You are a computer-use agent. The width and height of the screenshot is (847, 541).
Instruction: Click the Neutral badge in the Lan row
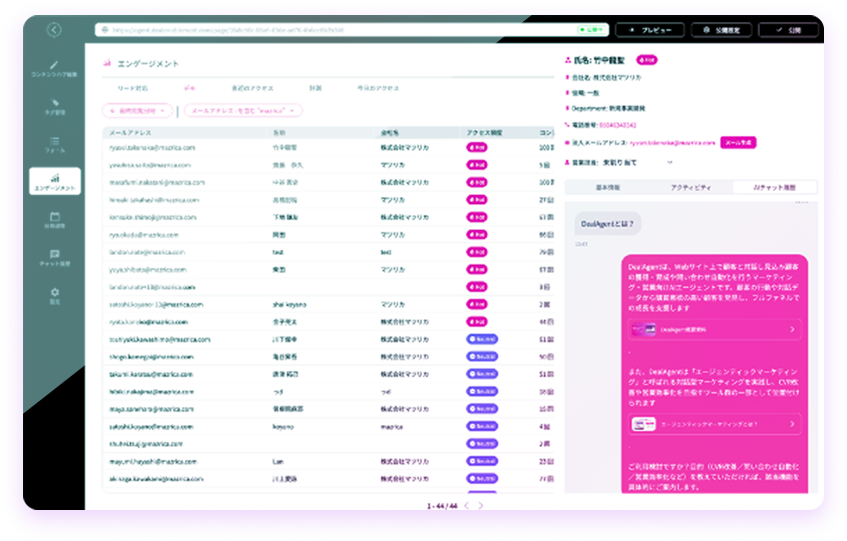(482, 461)
